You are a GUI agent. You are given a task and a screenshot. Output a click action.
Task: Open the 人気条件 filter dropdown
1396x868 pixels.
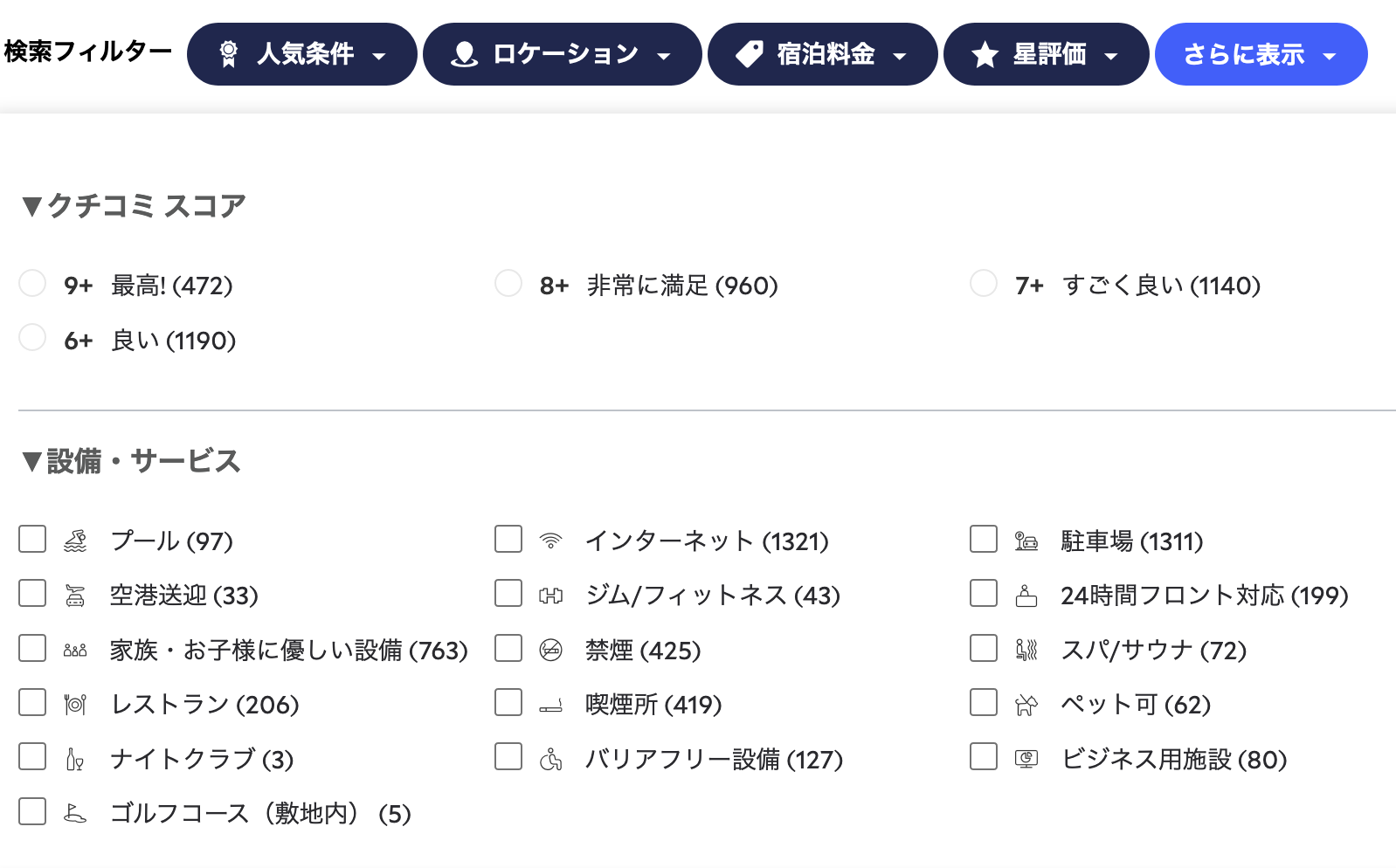(x=302, y=54)
